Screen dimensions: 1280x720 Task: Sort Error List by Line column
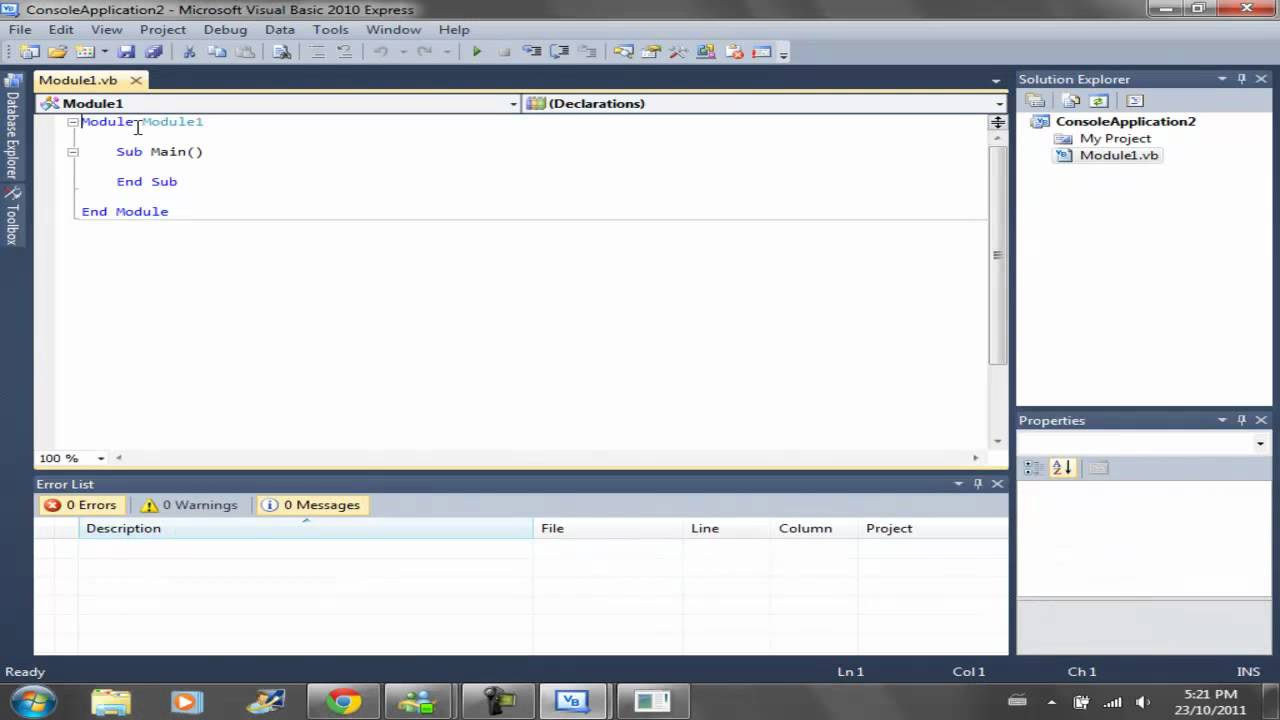pyautogui.click(x=727, y=528)
